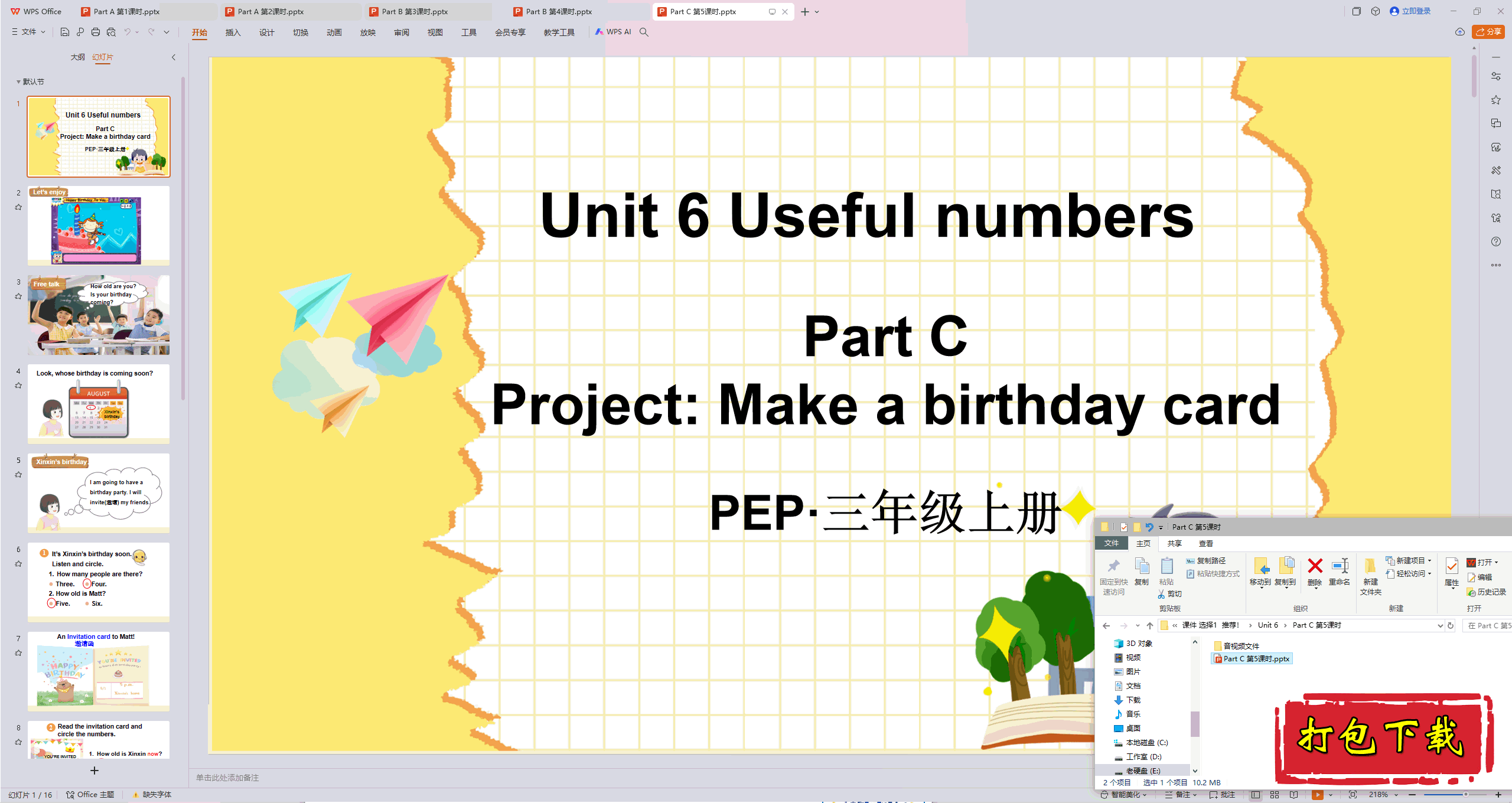This screenshot has width=1512, height=803.
Task: Click the Print Preview icon
Action: 111,32
